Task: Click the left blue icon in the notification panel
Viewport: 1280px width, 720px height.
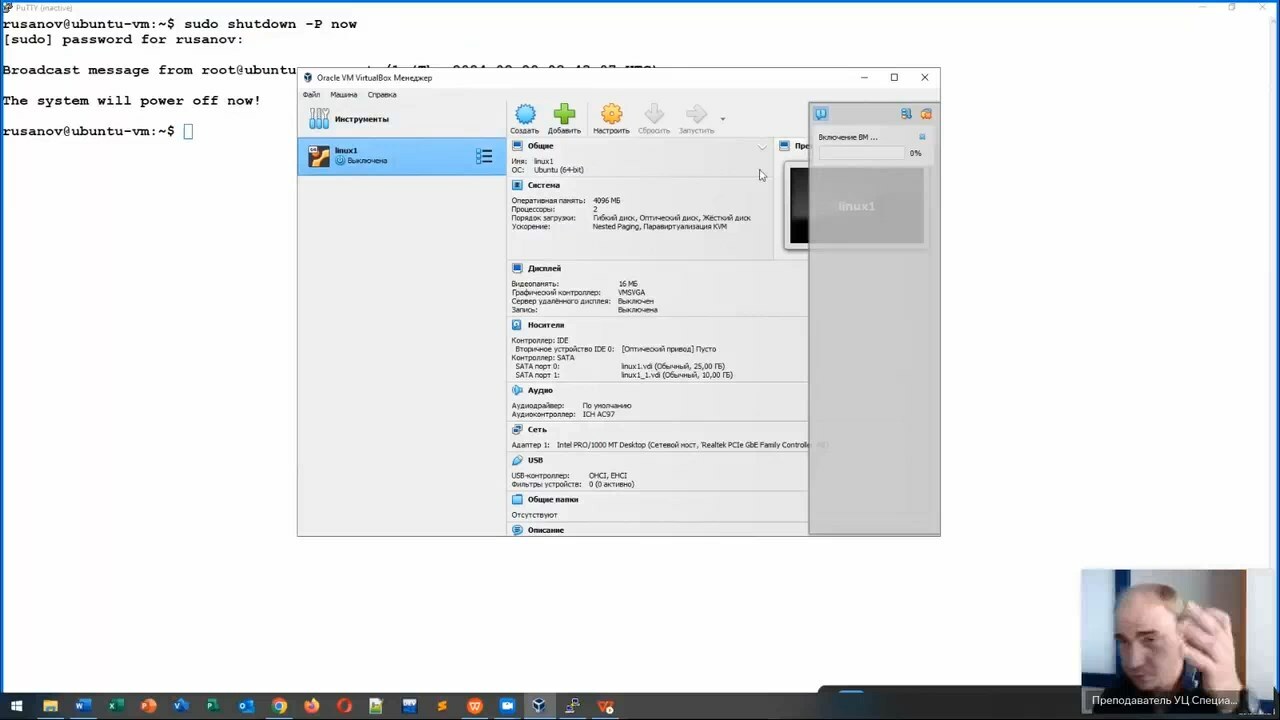Action: (821, 114)
